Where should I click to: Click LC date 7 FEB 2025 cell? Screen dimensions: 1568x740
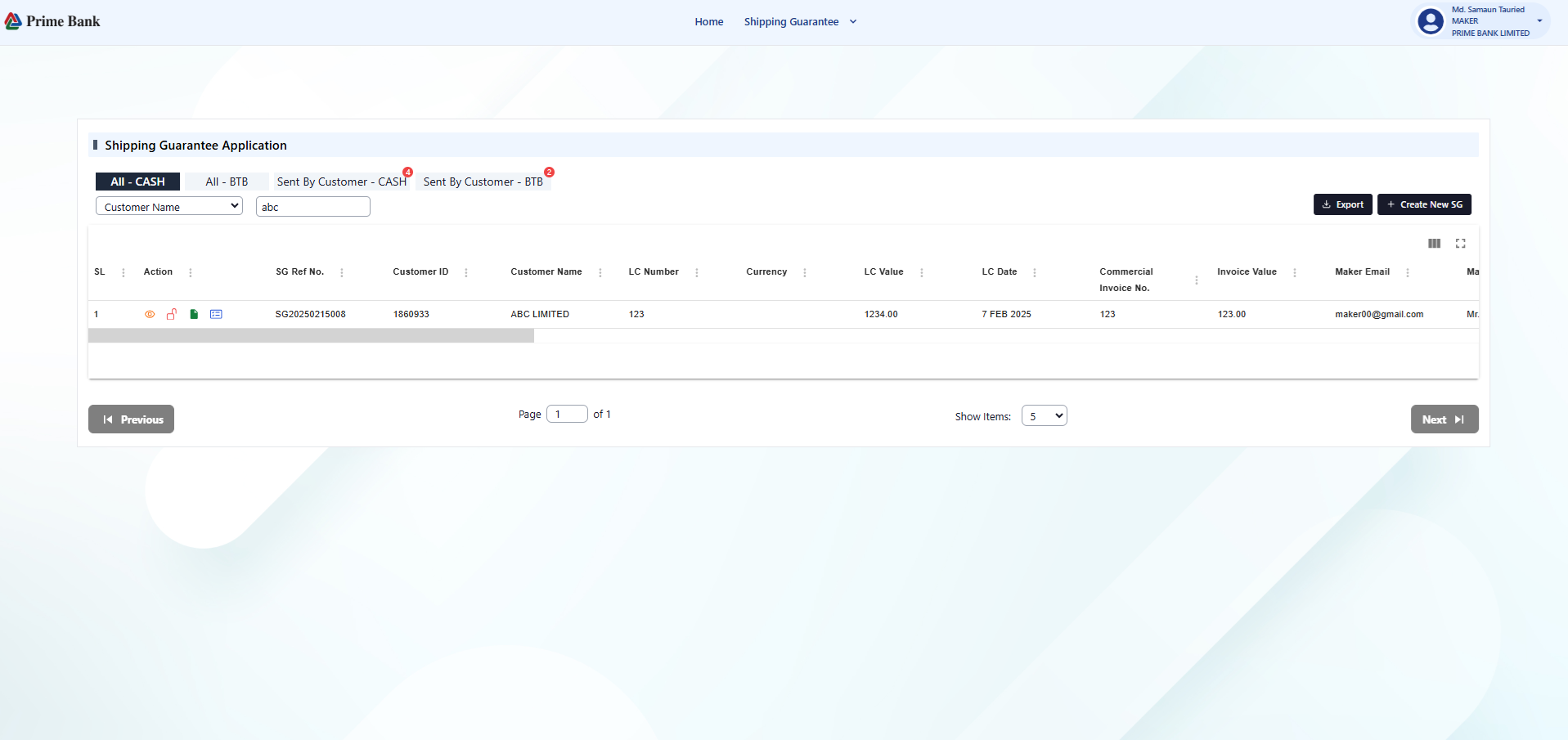1006,314
